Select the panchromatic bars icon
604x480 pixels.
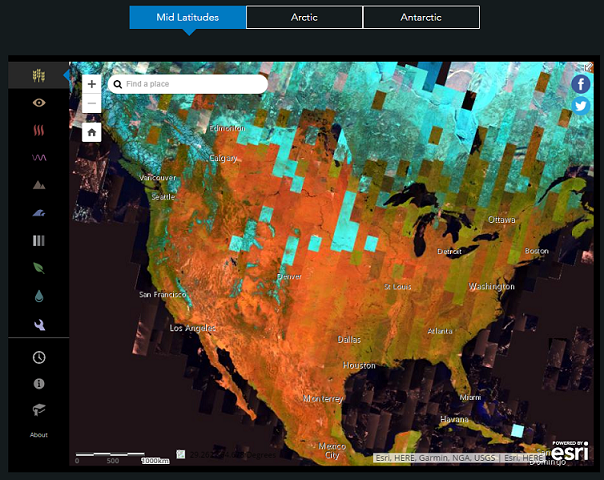(x=39, y=241)
